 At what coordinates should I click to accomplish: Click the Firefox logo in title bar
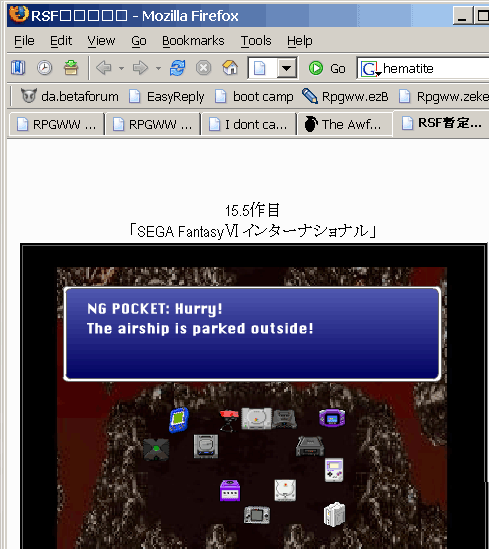pos(19,14)
